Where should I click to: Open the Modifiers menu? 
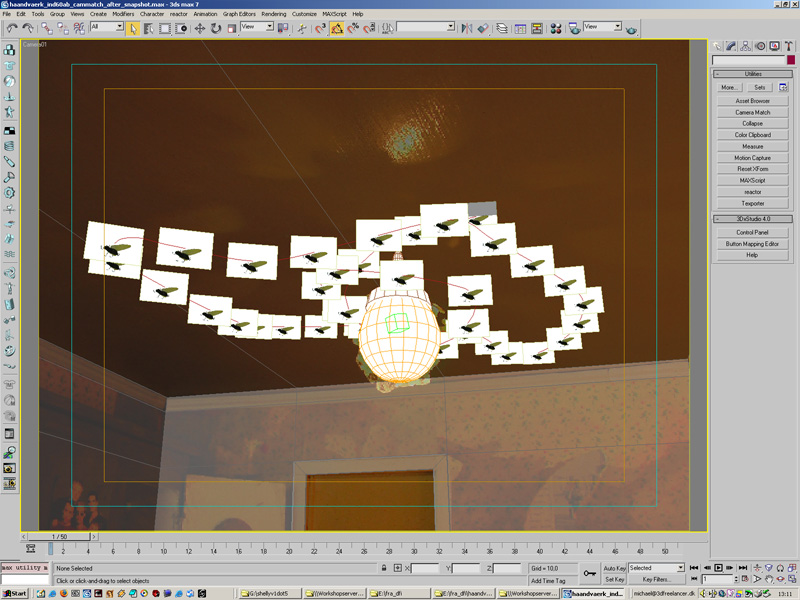coord(123,14)
